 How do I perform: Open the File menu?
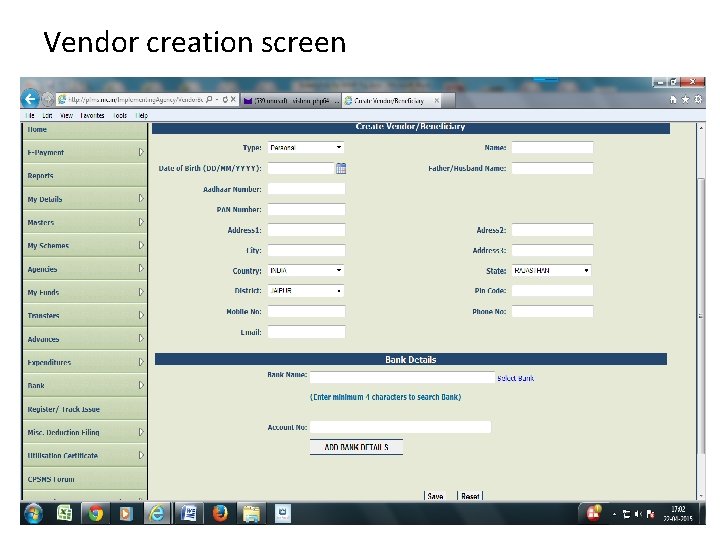[30, 116]
